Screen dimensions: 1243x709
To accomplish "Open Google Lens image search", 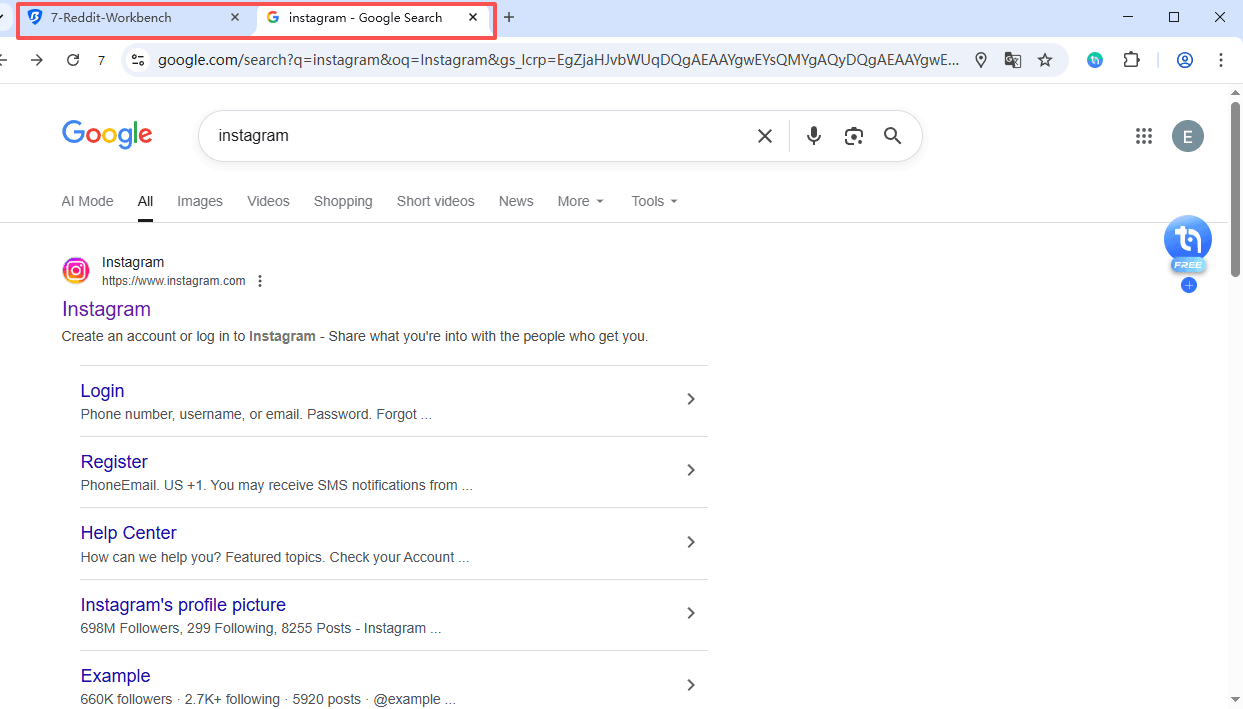I will pos(853,135).
